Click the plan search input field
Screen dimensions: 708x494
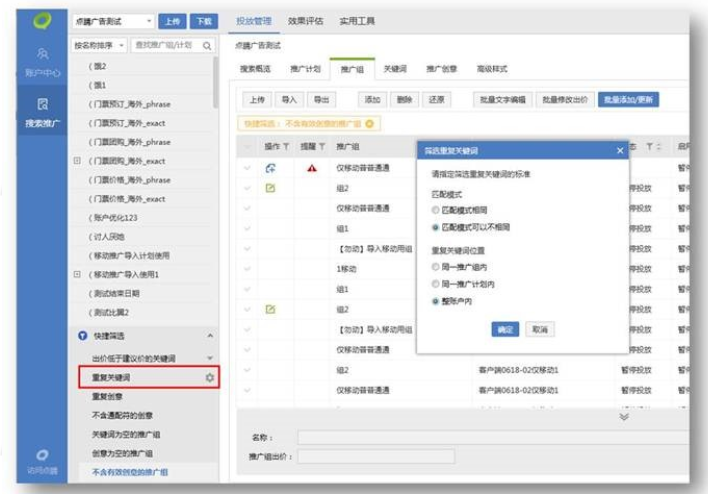173,46
